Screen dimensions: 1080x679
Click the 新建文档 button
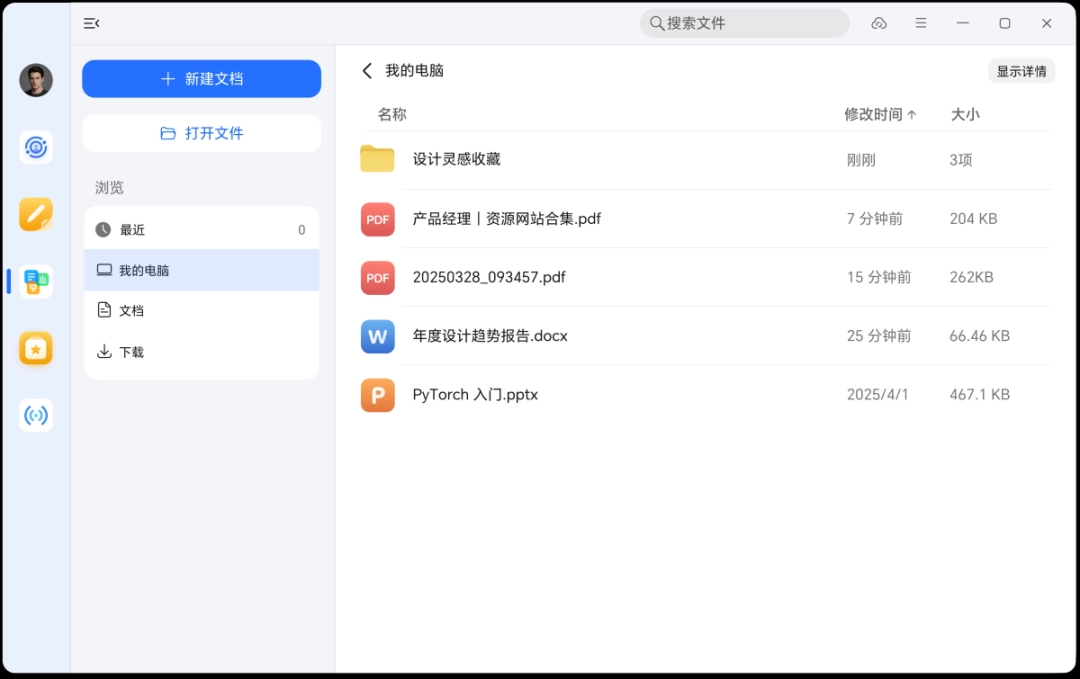click(x=201, y=78)
